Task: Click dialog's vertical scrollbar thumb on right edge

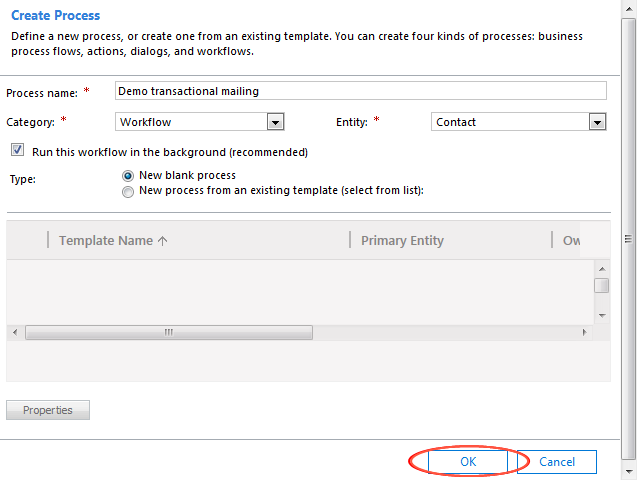Action: tap(629, 239)
